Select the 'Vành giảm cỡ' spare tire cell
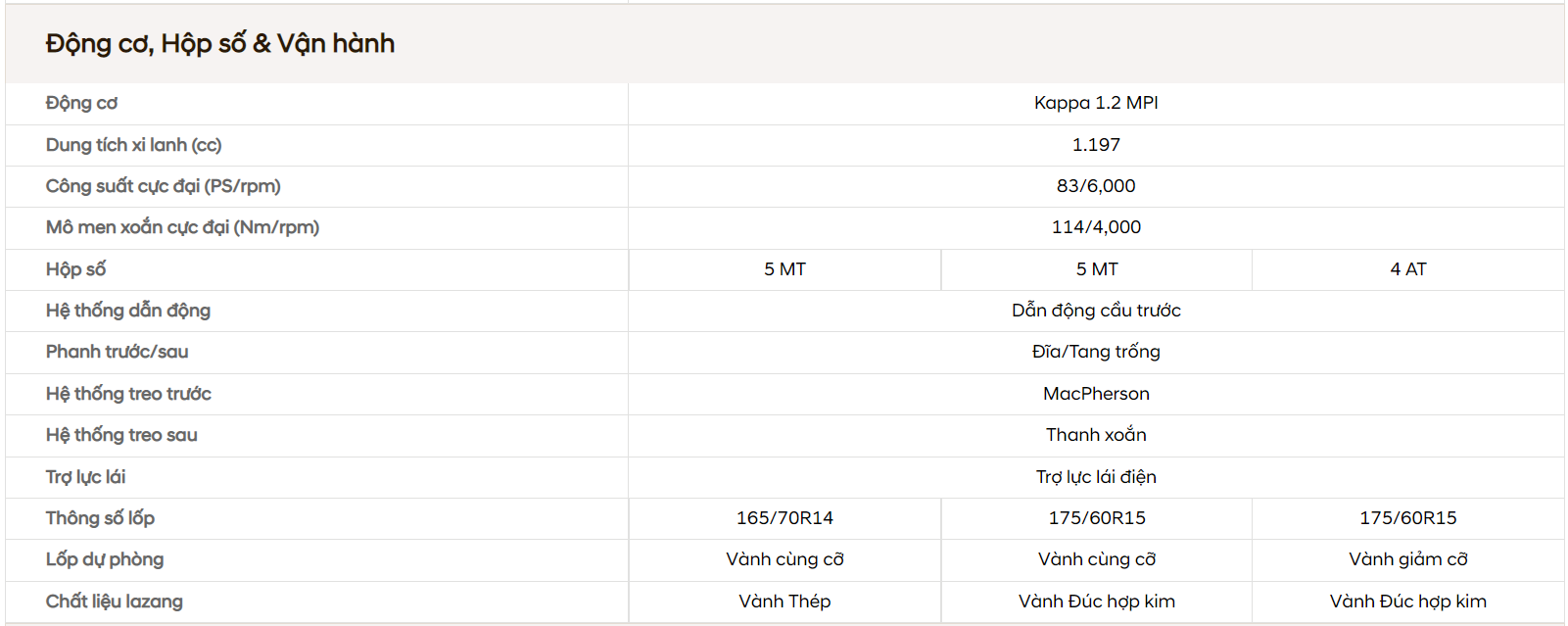The image size is (1568, 626). coord(1408,559)
